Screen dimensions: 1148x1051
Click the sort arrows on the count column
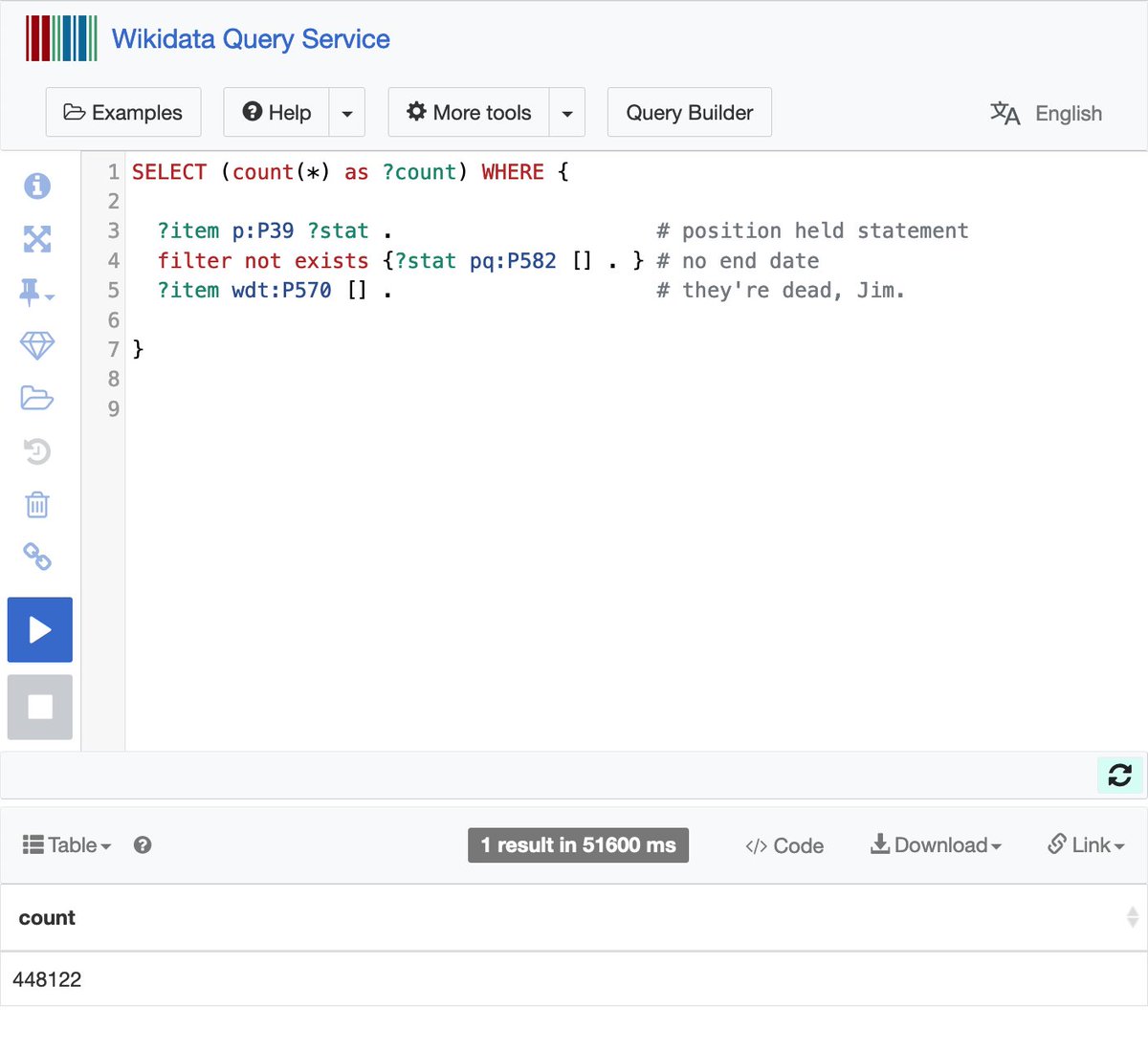(1133, 917)
